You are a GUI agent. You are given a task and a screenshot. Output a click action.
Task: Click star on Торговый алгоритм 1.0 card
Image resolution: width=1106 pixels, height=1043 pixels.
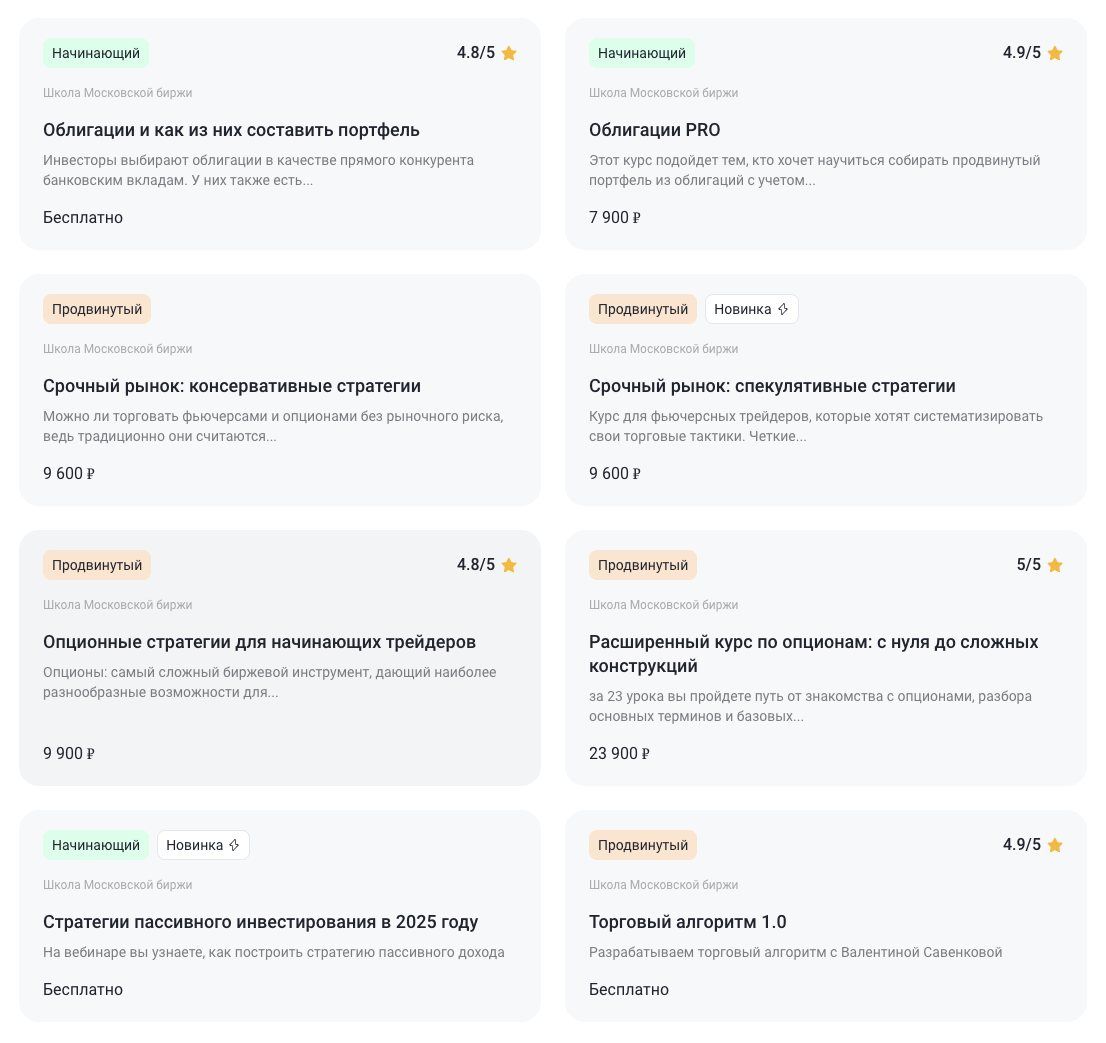tap(1054, 845)
